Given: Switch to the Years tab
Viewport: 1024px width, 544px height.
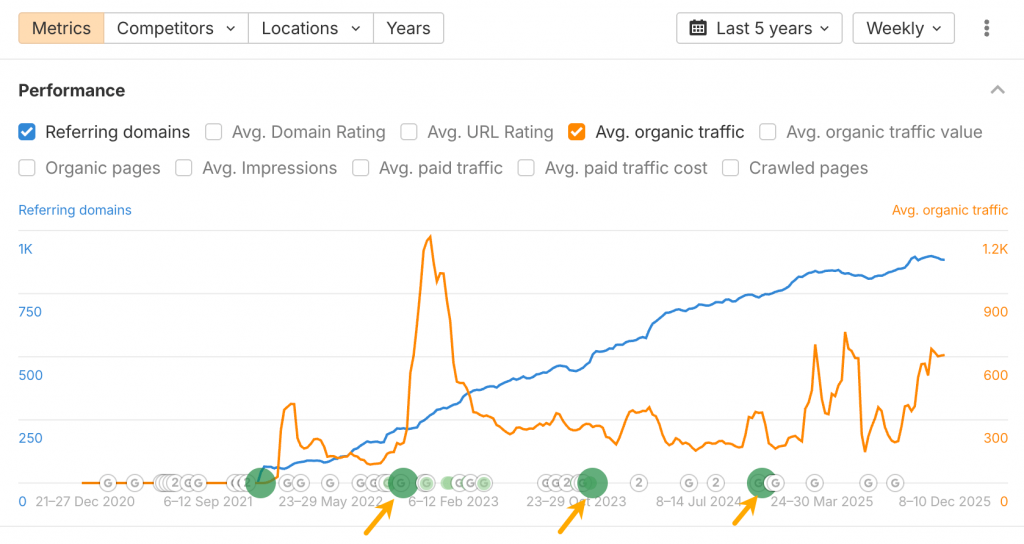Looking at the screenshot, I should point(408,28).
